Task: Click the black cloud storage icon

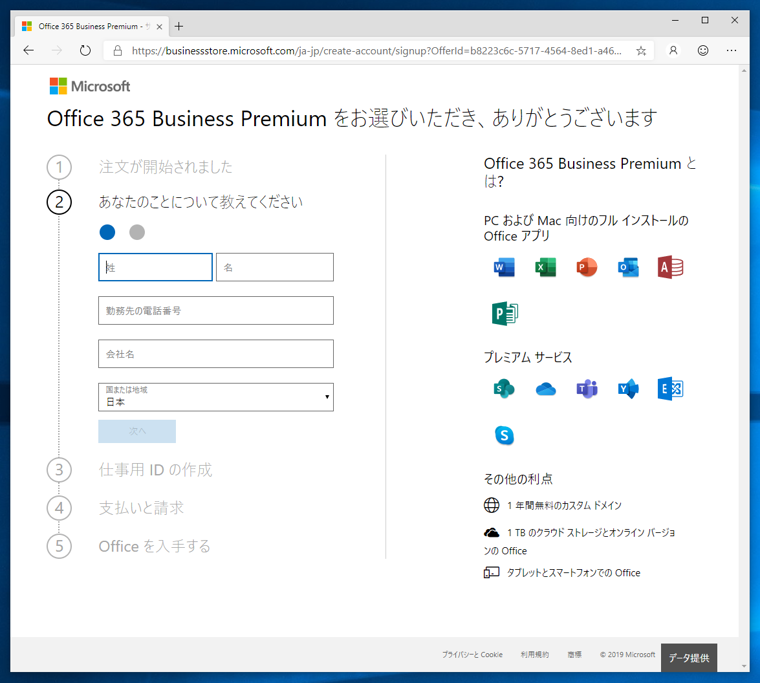Action: (491, 532)
